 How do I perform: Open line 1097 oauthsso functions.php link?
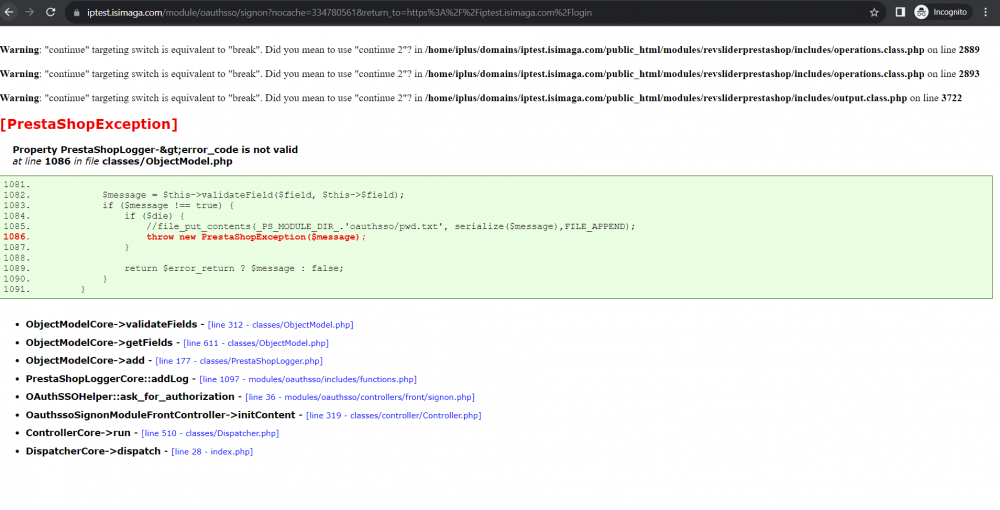point(308,379)
